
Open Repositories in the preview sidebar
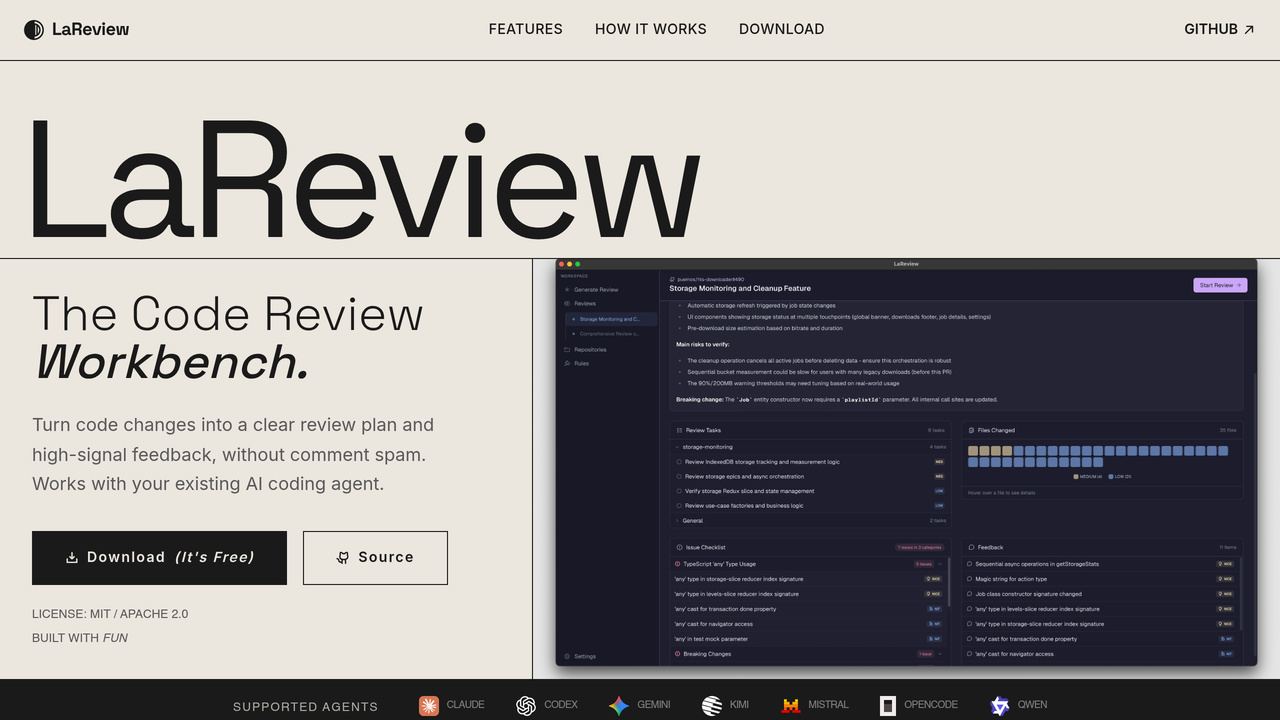tap(590, 349)
